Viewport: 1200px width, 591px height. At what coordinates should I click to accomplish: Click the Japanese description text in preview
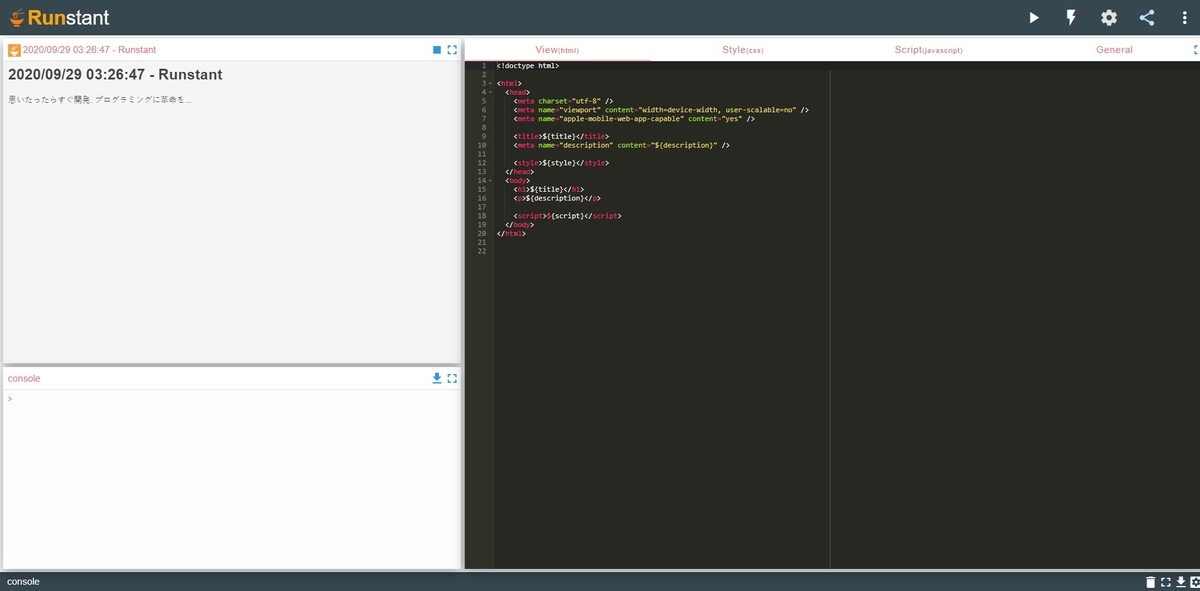coord(99,99)
